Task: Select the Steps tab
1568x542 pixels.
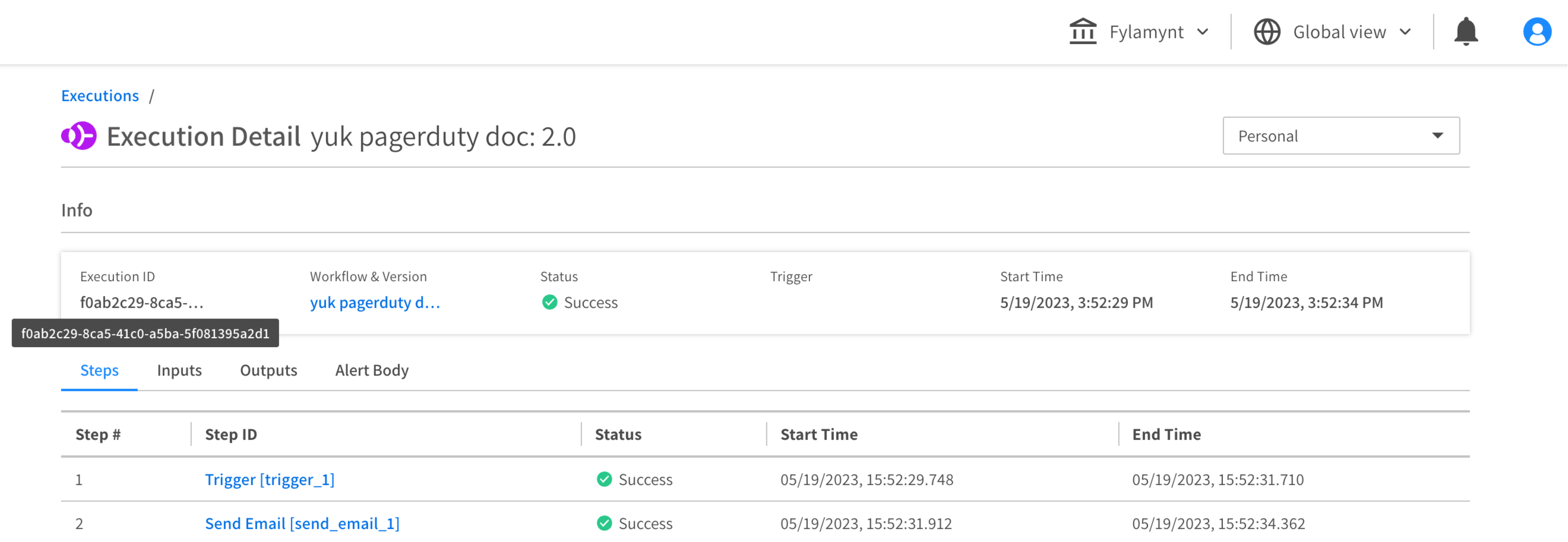Action: [x=99, y=370]
